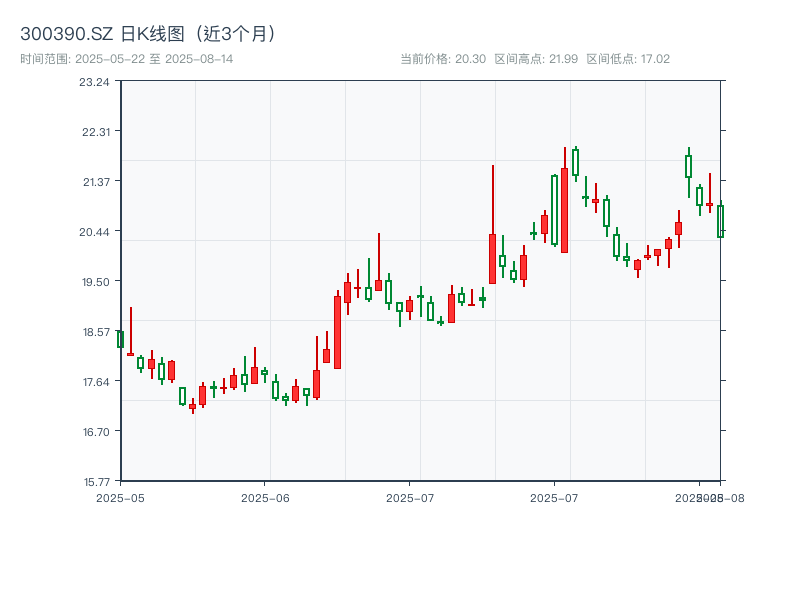Click the 2025-06 x-axis date label

(x=265, y=497)
